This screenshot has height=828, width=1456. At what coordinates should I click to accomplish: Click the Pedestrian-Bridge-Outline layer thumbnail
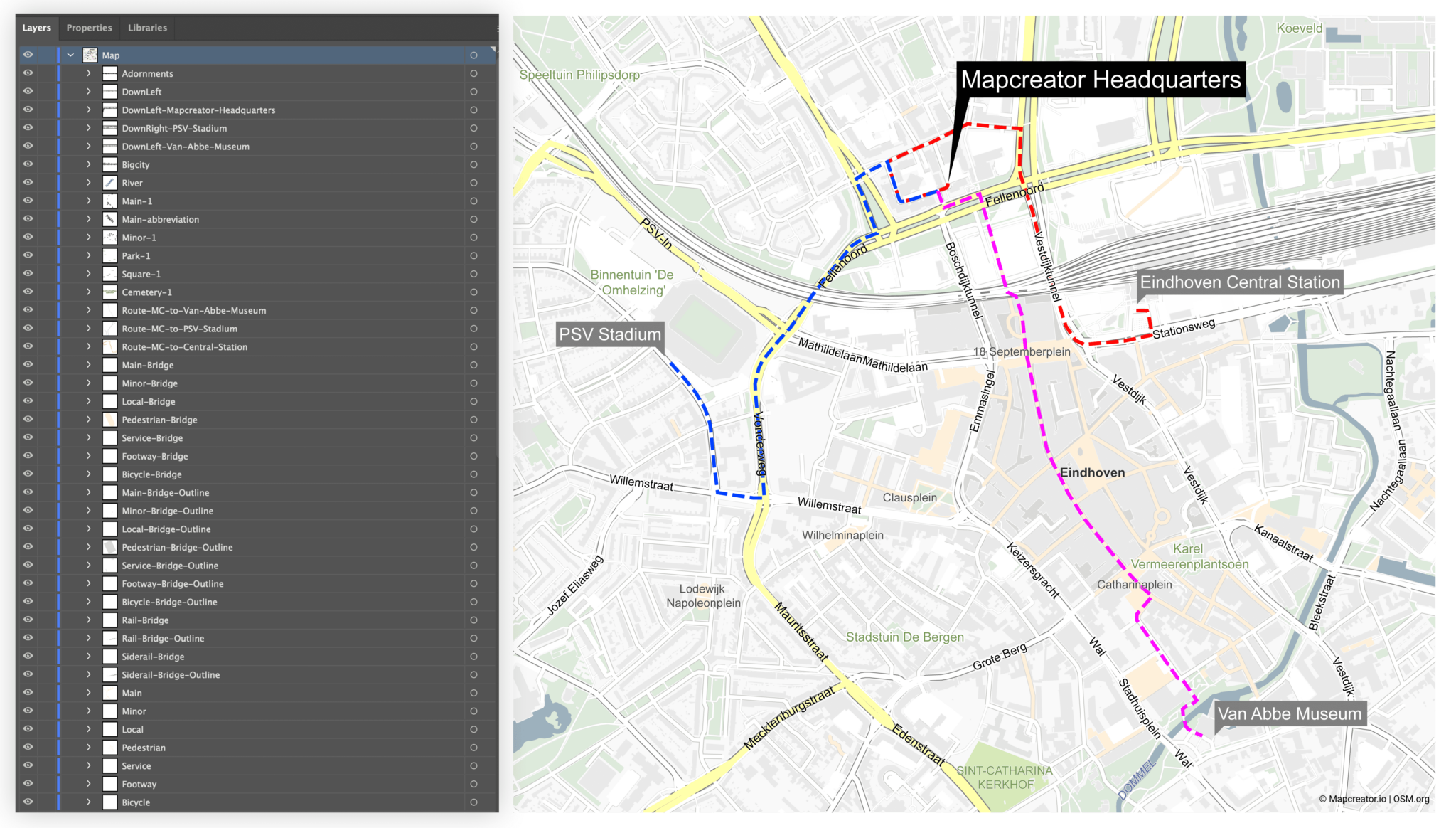tap(109, 547)
